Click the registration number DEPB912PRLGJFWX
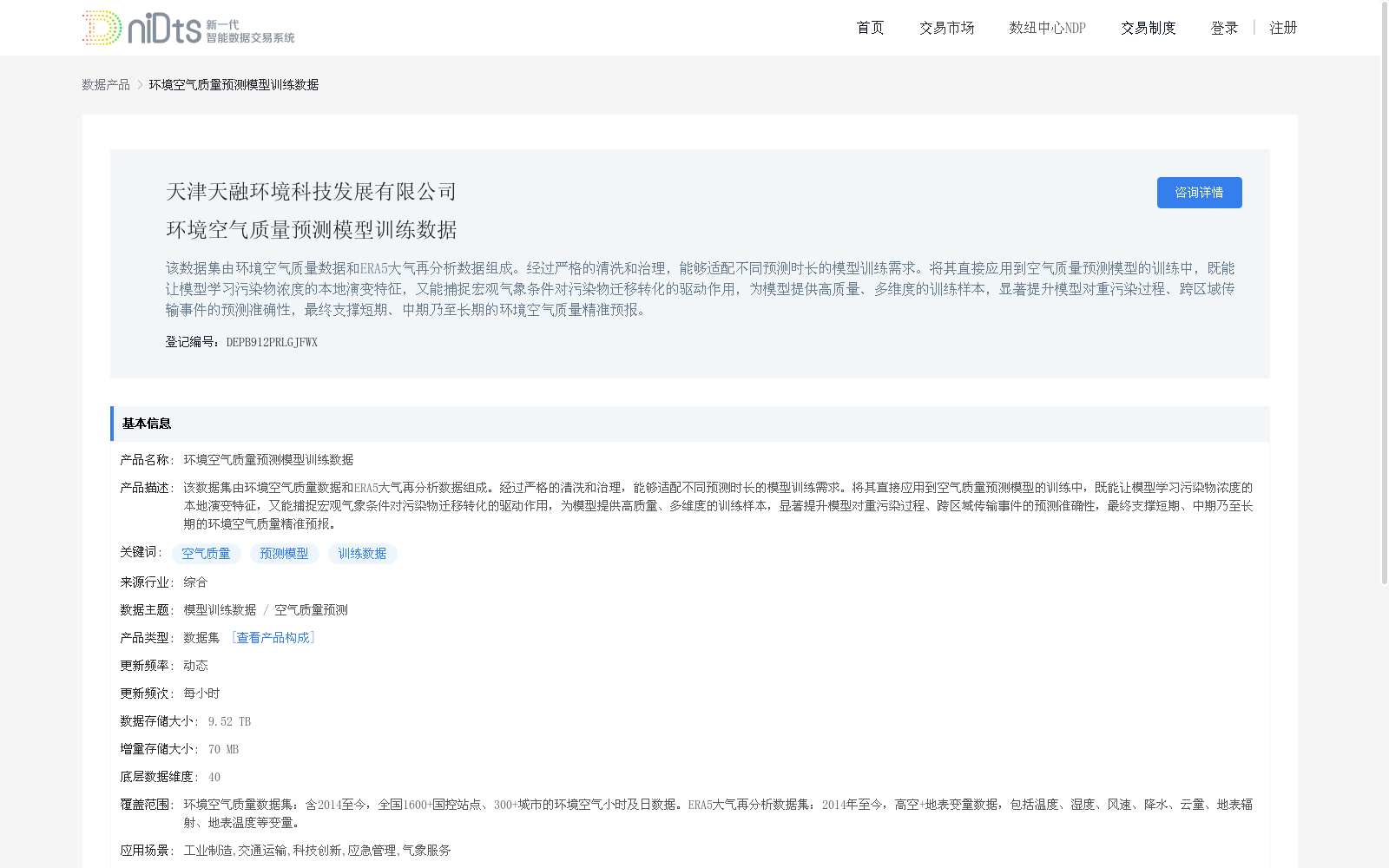The height and width of the screenshot is (868, 1389). [272, 342]
